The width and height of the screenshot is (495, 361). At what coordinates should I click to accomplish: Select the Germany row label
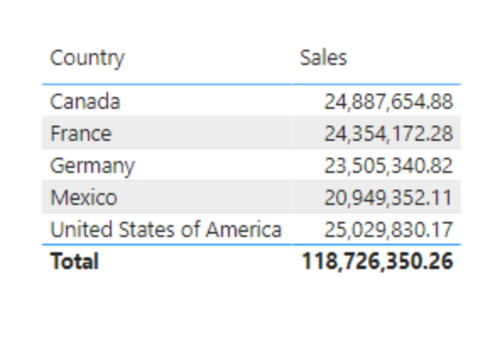[92, 166]
